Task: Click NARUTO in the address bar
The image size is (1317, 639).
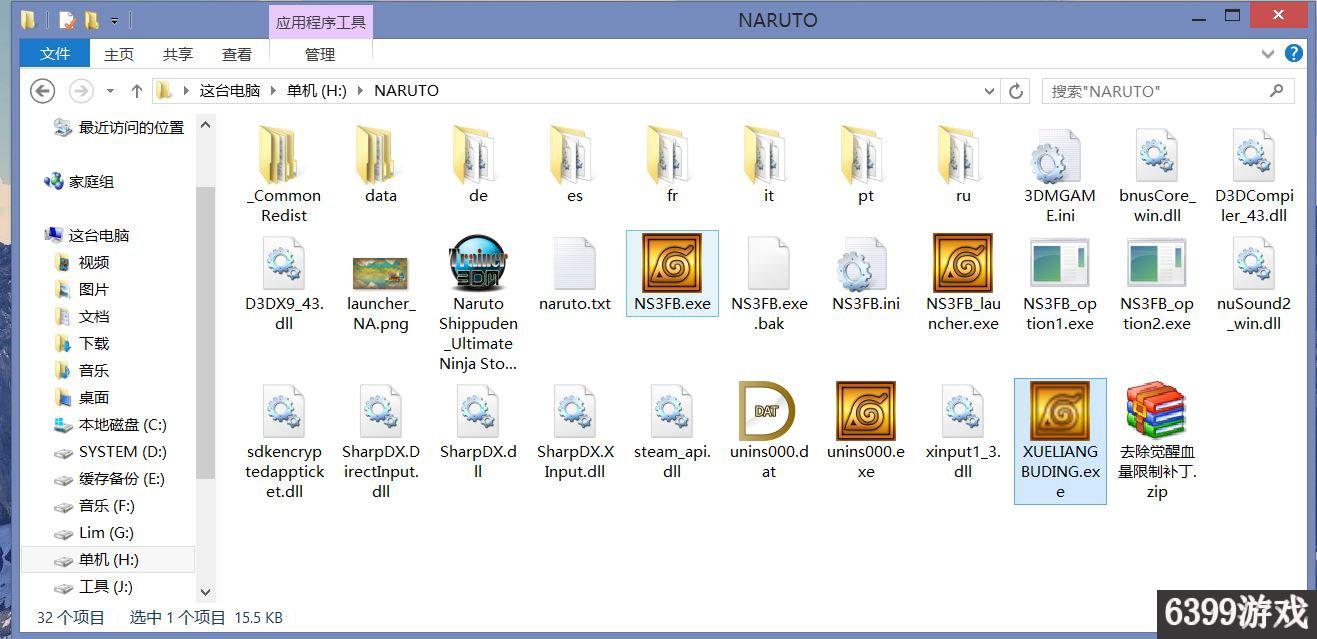Action: [x=406, y=90]
